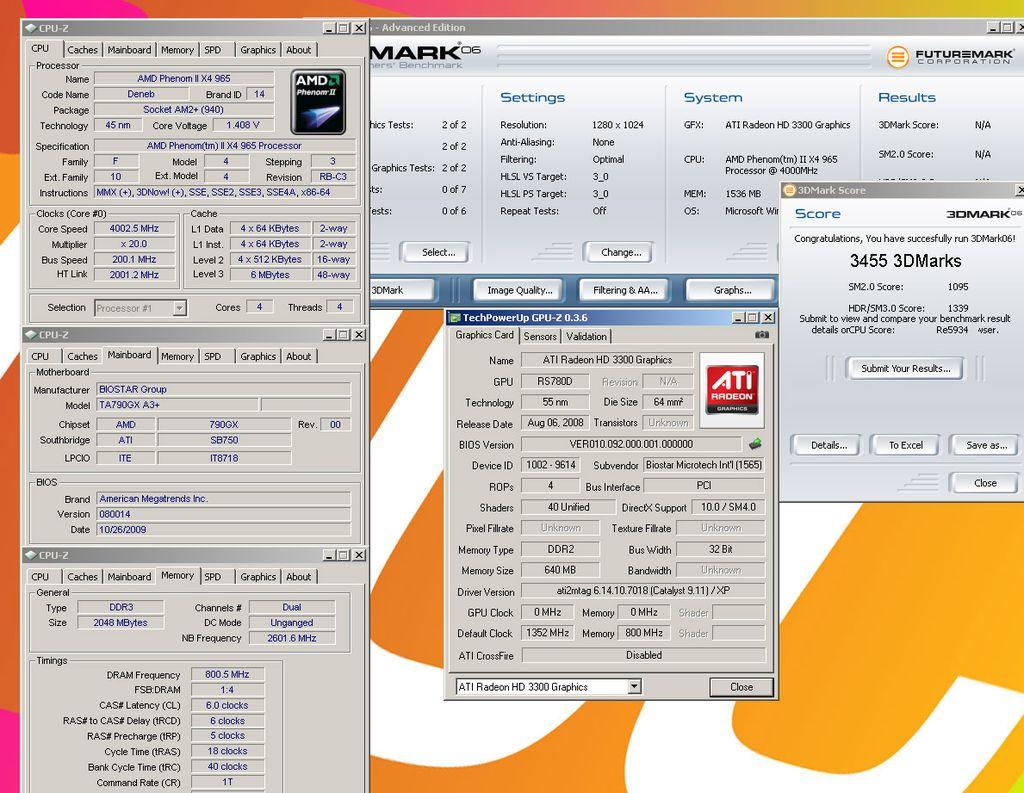Image resolution: width=1024 pixels, height=793 pixels.
Task: Click the HT Link value 2001.2 MHz
Action: click(134, 274)
